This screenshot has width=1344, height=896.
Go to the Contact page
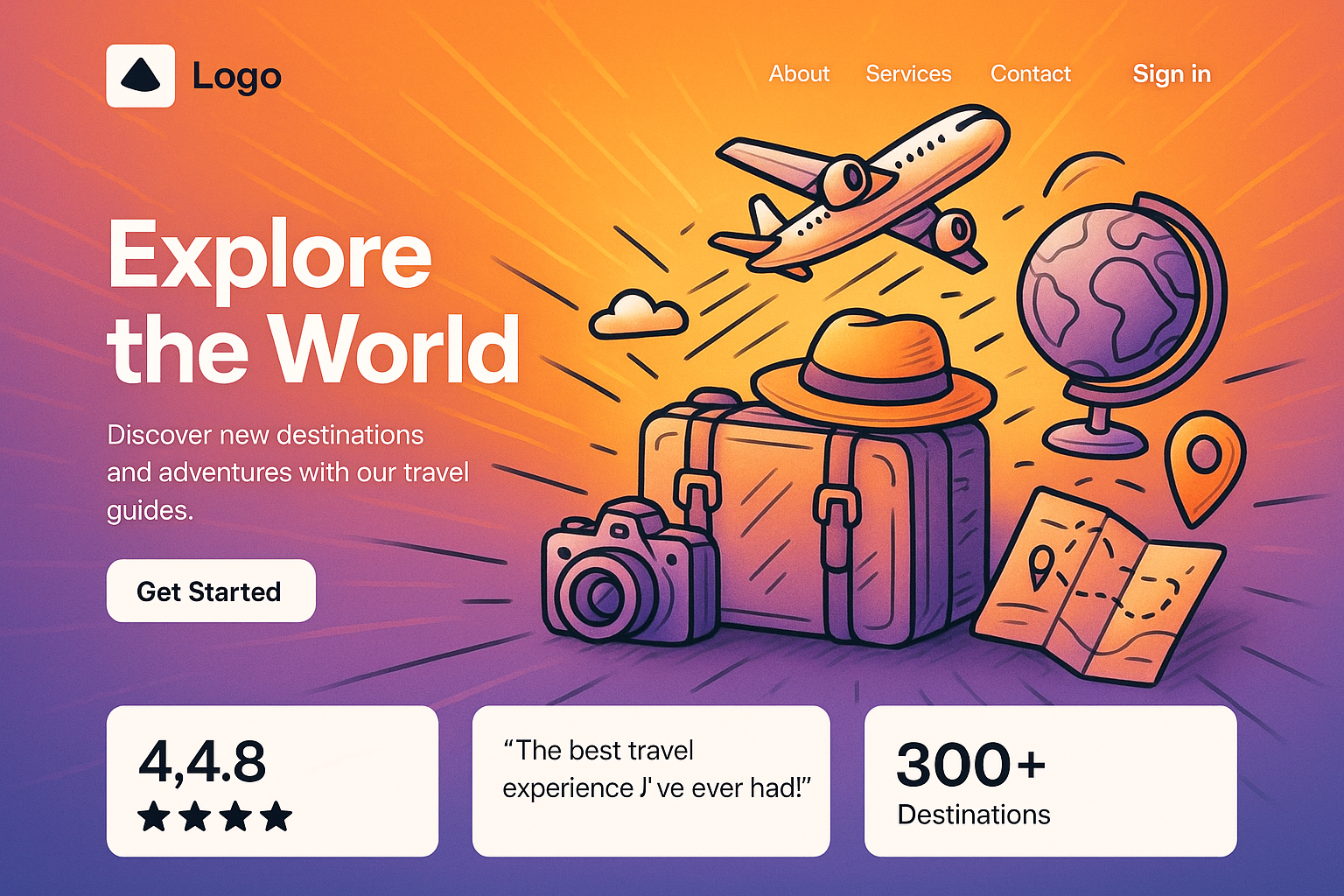pyautogui.click(x=1031, y=74)
